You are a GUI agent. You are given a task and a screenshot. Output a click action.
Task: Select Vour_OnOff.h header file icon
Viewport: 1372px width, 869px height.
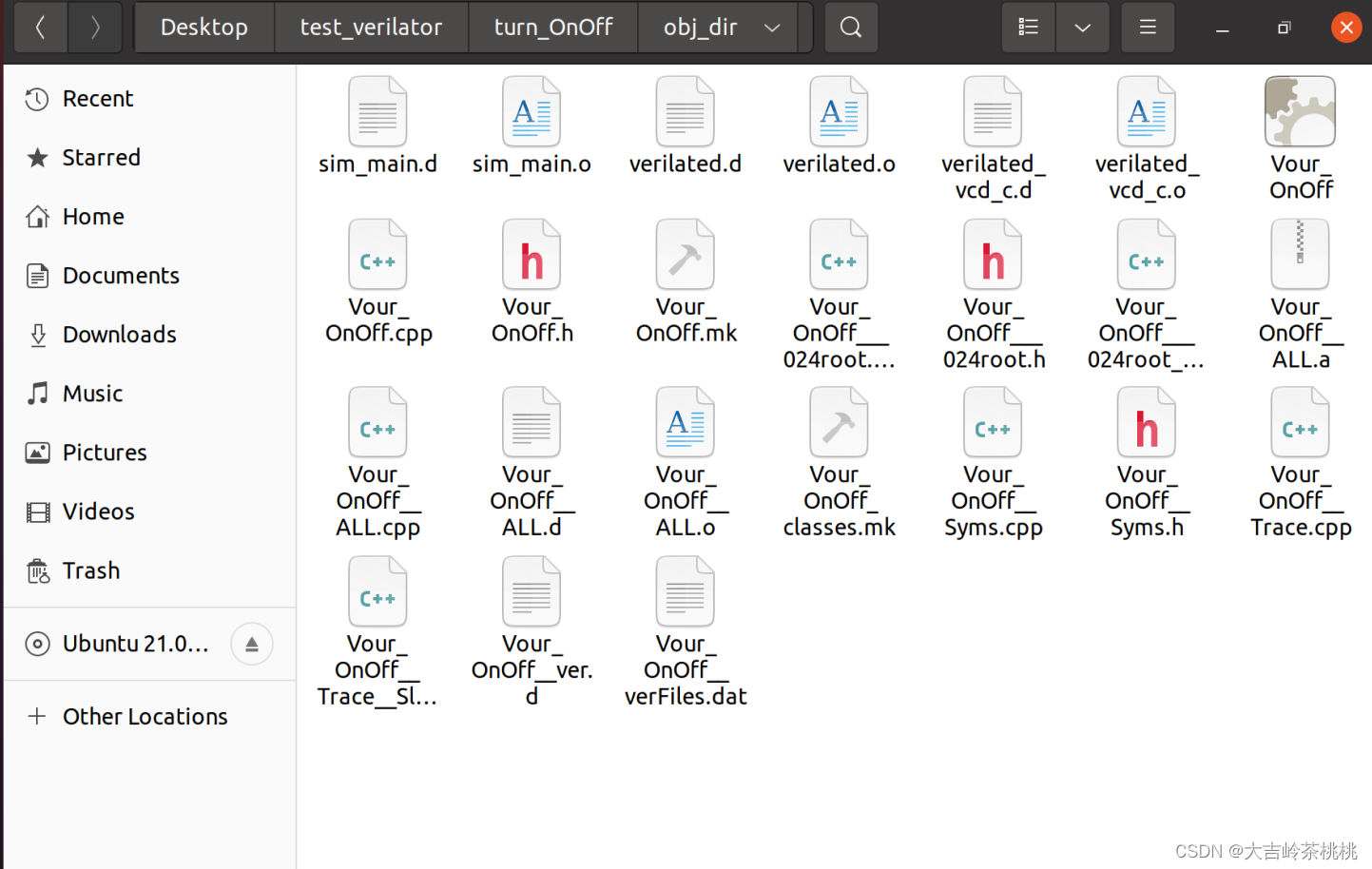click(531, 255)
